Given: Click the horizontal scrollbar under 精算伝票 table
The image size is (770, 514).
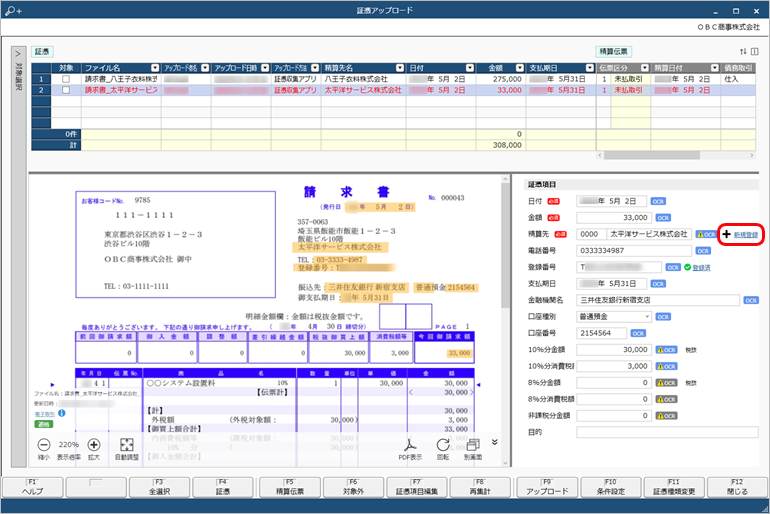Looking at the screenshot, I should (652, 155).
